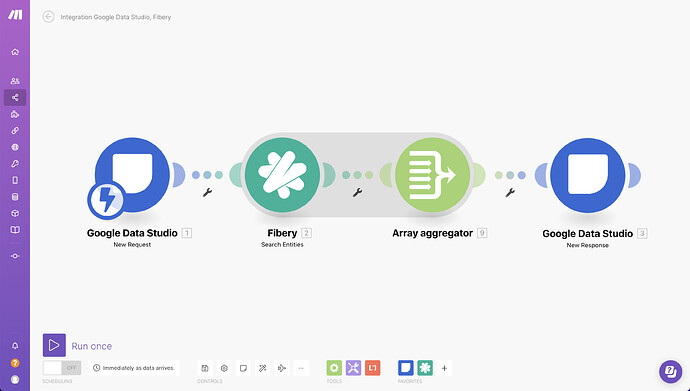Open Scenarios in the left sidebar
The height and width of the screenshot is (391, 690).
pyautogui.click(x=15, y=97)
